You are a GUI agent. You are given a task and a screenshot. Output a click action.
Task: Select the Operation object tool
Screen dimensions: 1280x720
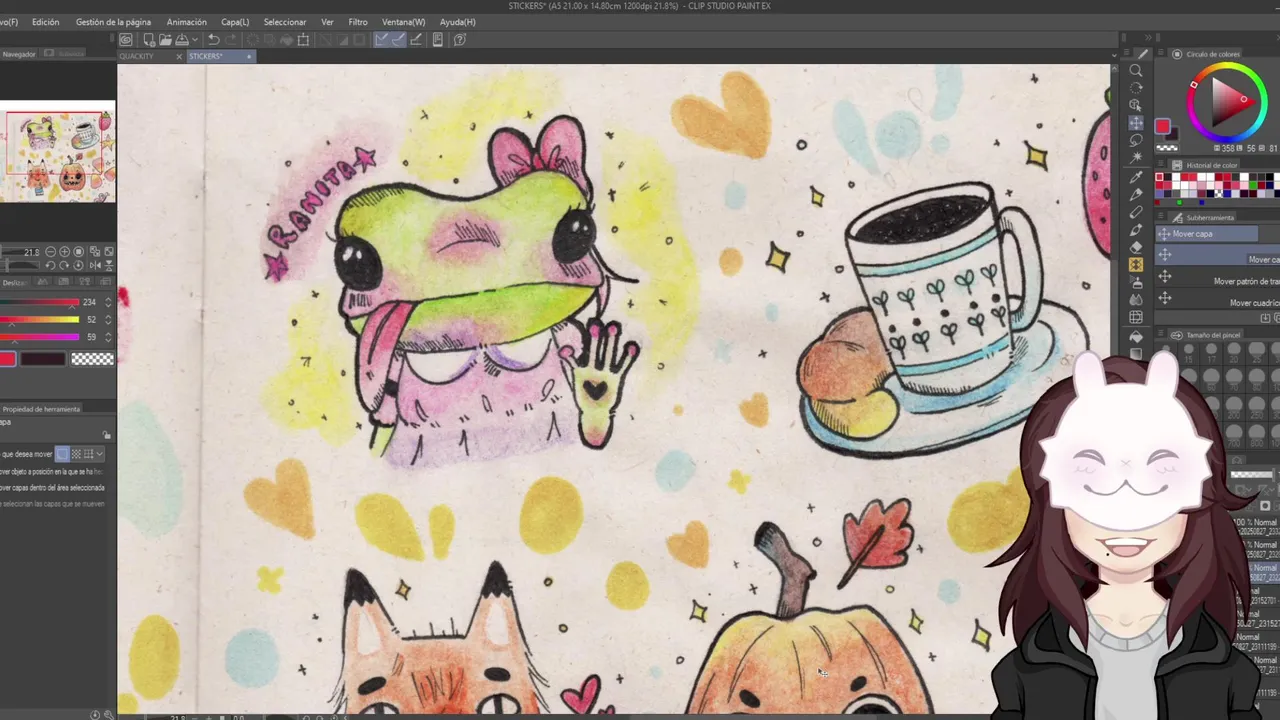pos(1136,105)
